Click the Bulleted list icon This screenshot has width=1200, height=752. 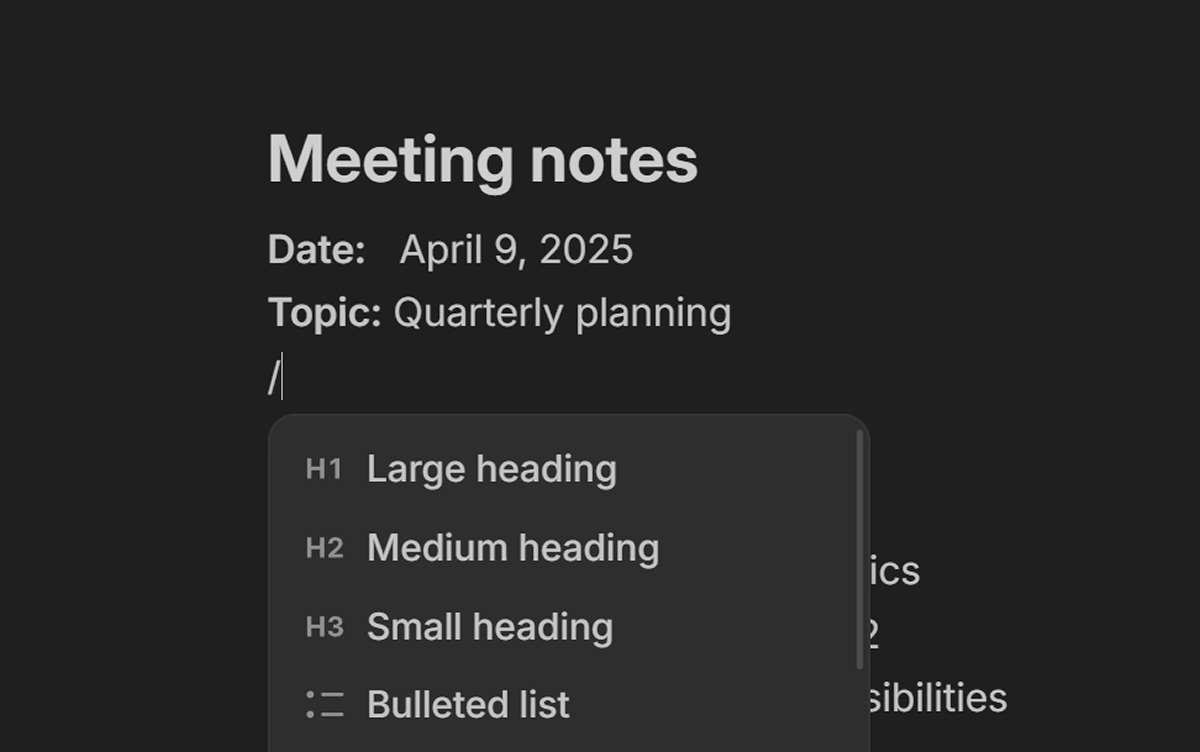pyautogui.click(x=322, y=705)
